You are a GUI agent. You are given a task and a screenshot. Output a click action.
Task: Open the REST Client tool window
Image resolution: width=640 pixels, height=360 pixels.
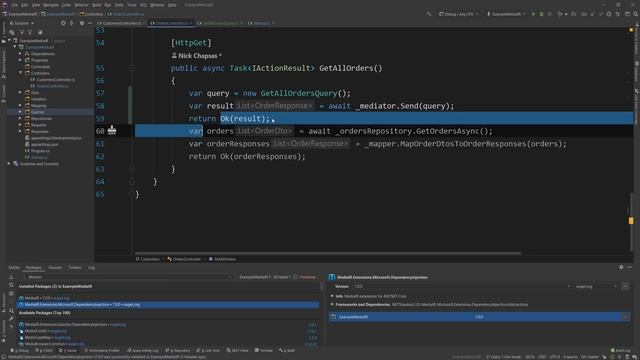tap(238, 350)
